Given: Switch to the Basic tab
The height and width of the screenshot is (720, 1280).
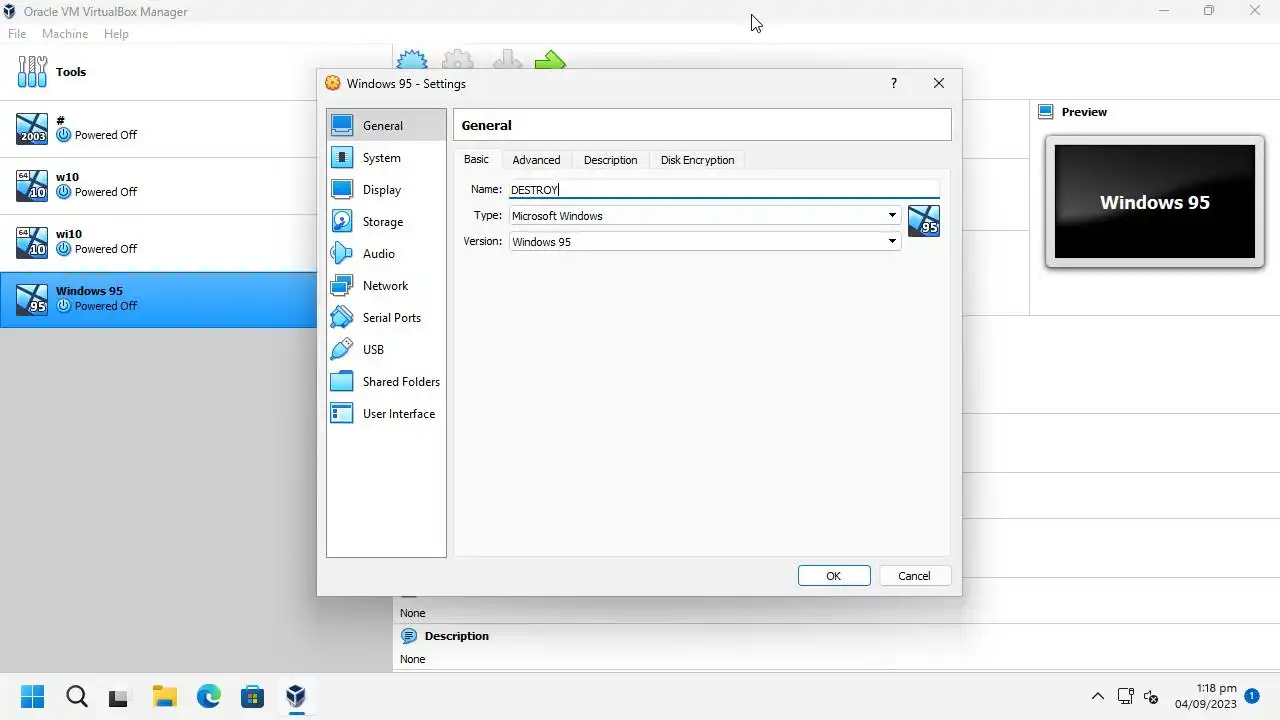Looking at the screenshot, I should 476,159.
